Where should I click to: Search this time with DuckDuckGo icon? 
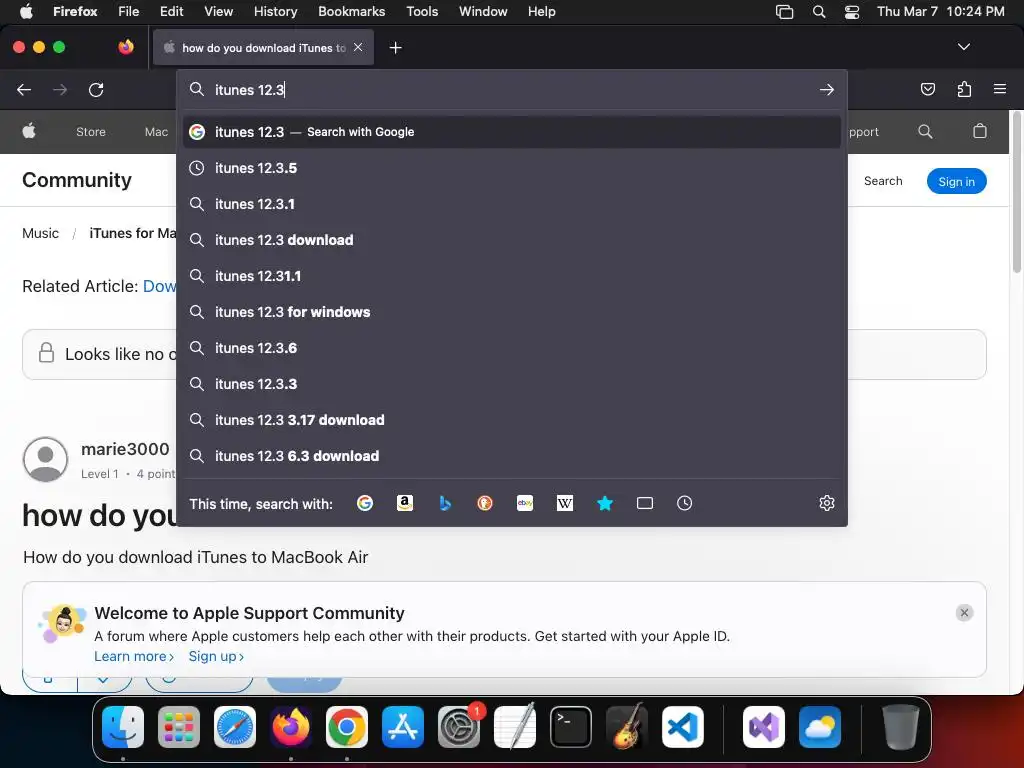(x=485, y=503)
